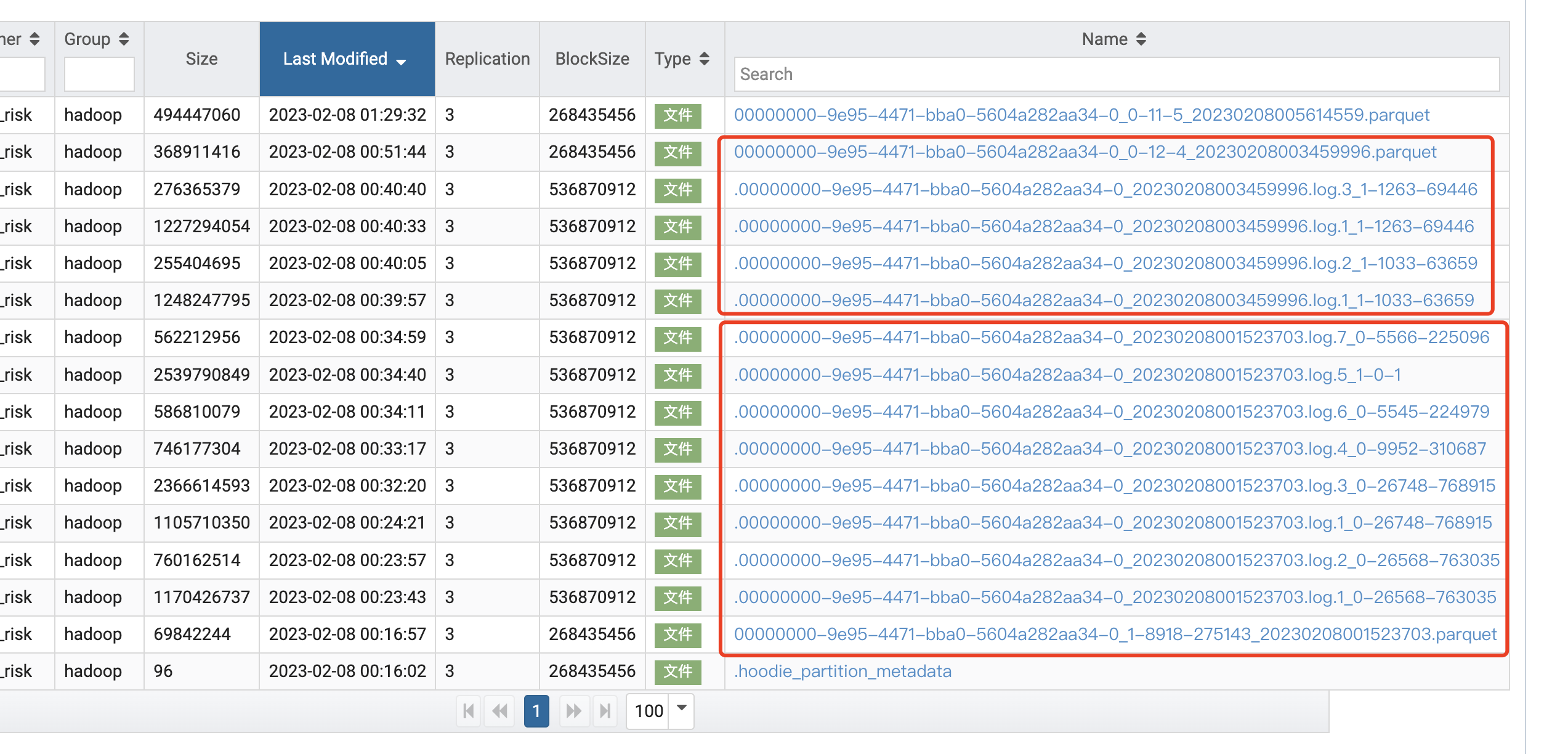Open log file ending log.2_1-1033-63659
The height and width of the screenshot is (754, 1568).
point(1105,263)
